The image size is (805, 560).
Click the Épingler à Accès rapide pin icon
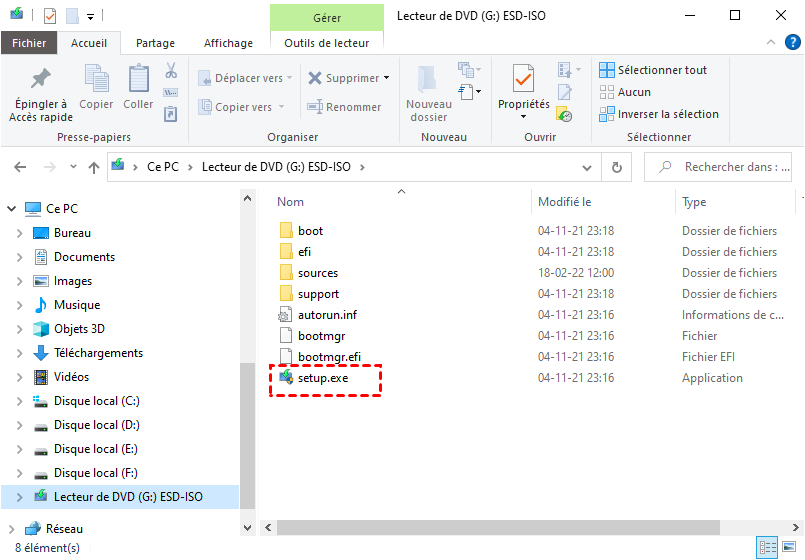coord(41,79)
